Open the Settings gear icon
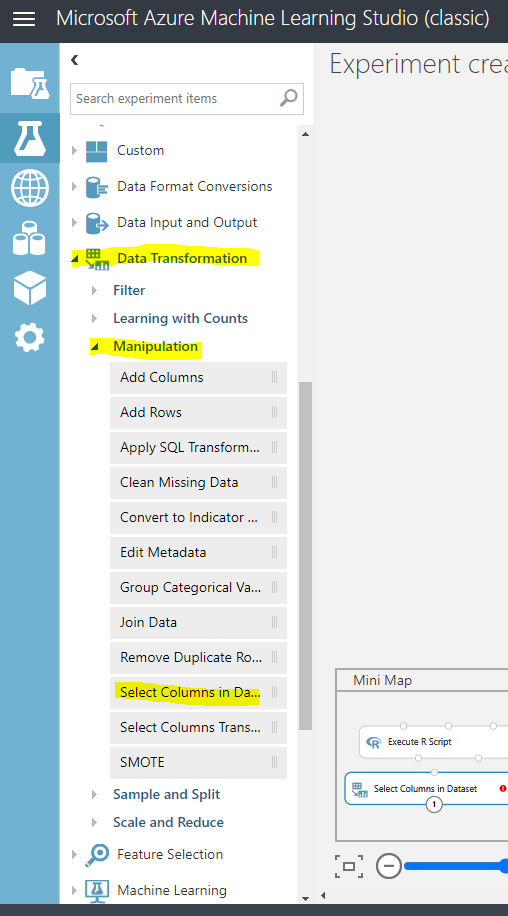The width and height of the screenshot is (508, 916). click(x=30, y=338)
